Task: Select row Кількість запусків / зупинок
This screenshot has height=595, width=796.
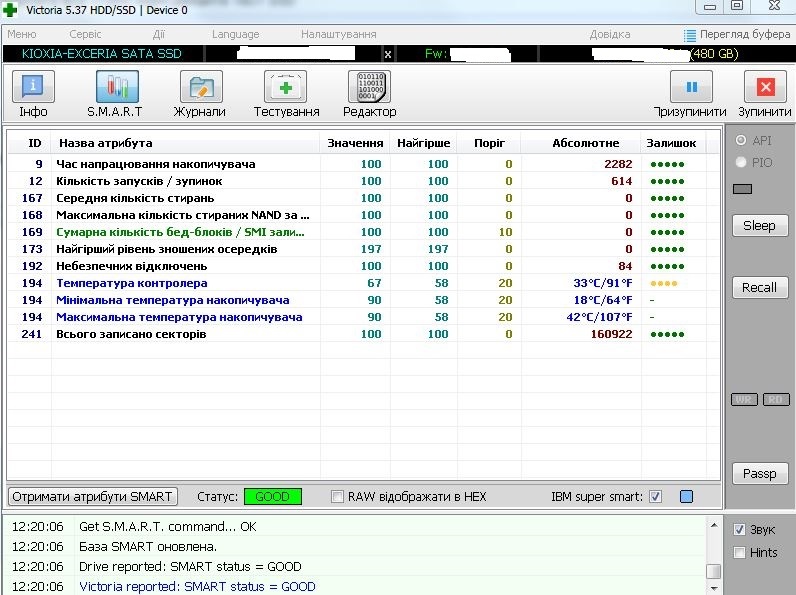Action: click(363, 181)
